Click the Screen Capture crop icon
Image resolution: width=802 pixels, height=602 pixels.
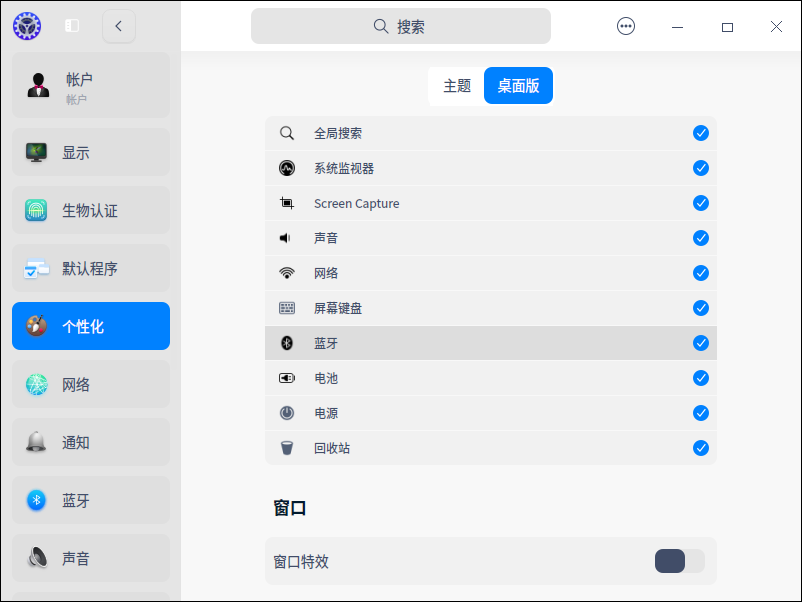tap(287, 203)
